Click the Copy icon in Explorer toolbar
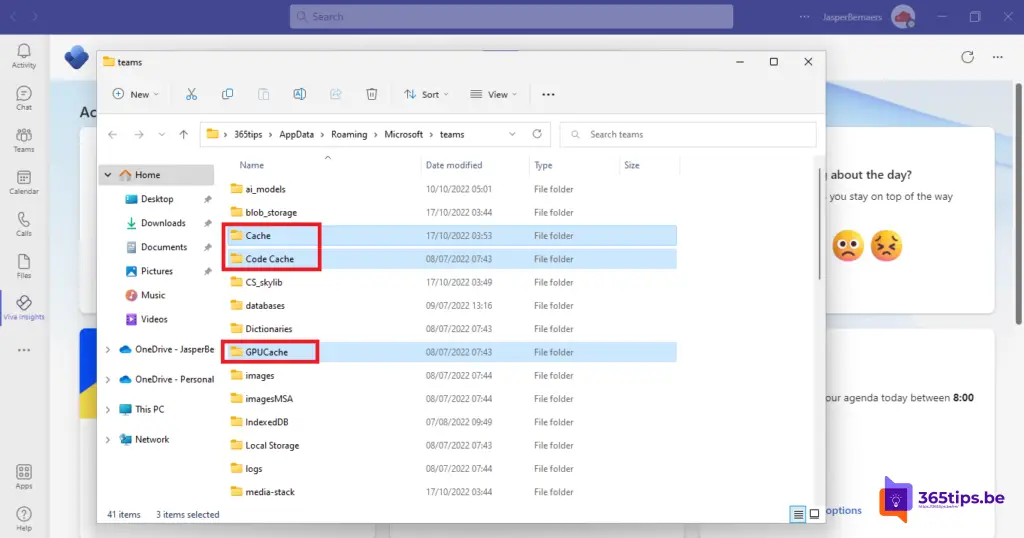Viewport: 1024px width, 538px height. click(227, 95)
